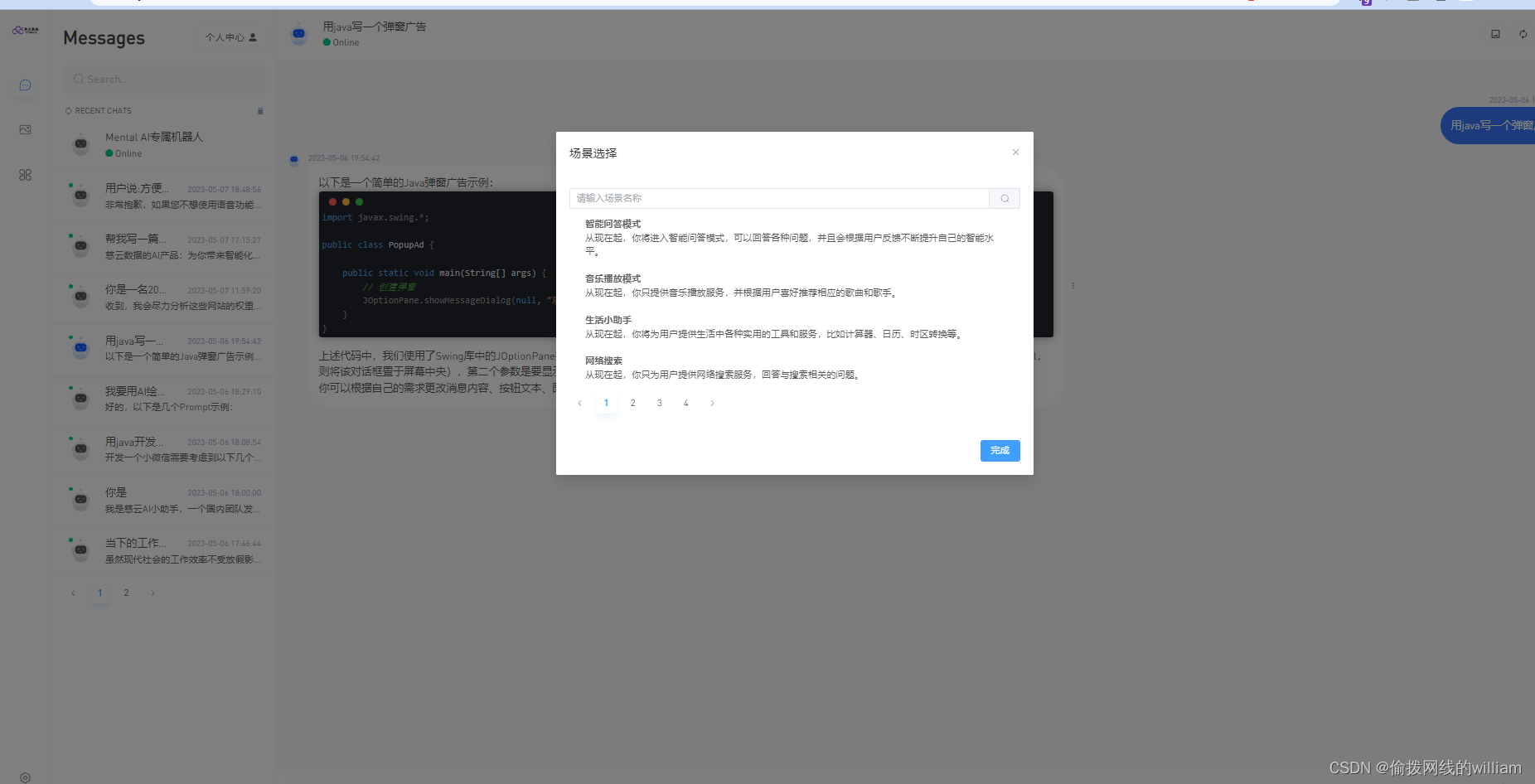Click the bot avatar in chat header
Viewport: 1535px width, 784px height.
coord(299,34)
